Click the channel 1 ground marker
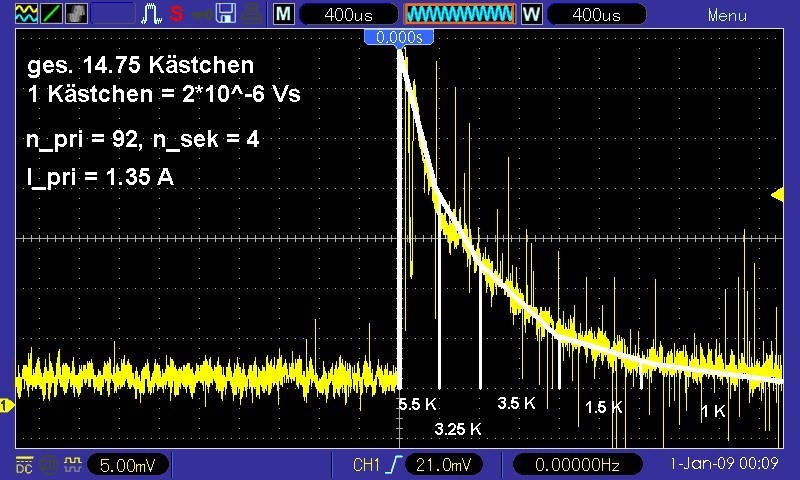 (x=6, y=406)
